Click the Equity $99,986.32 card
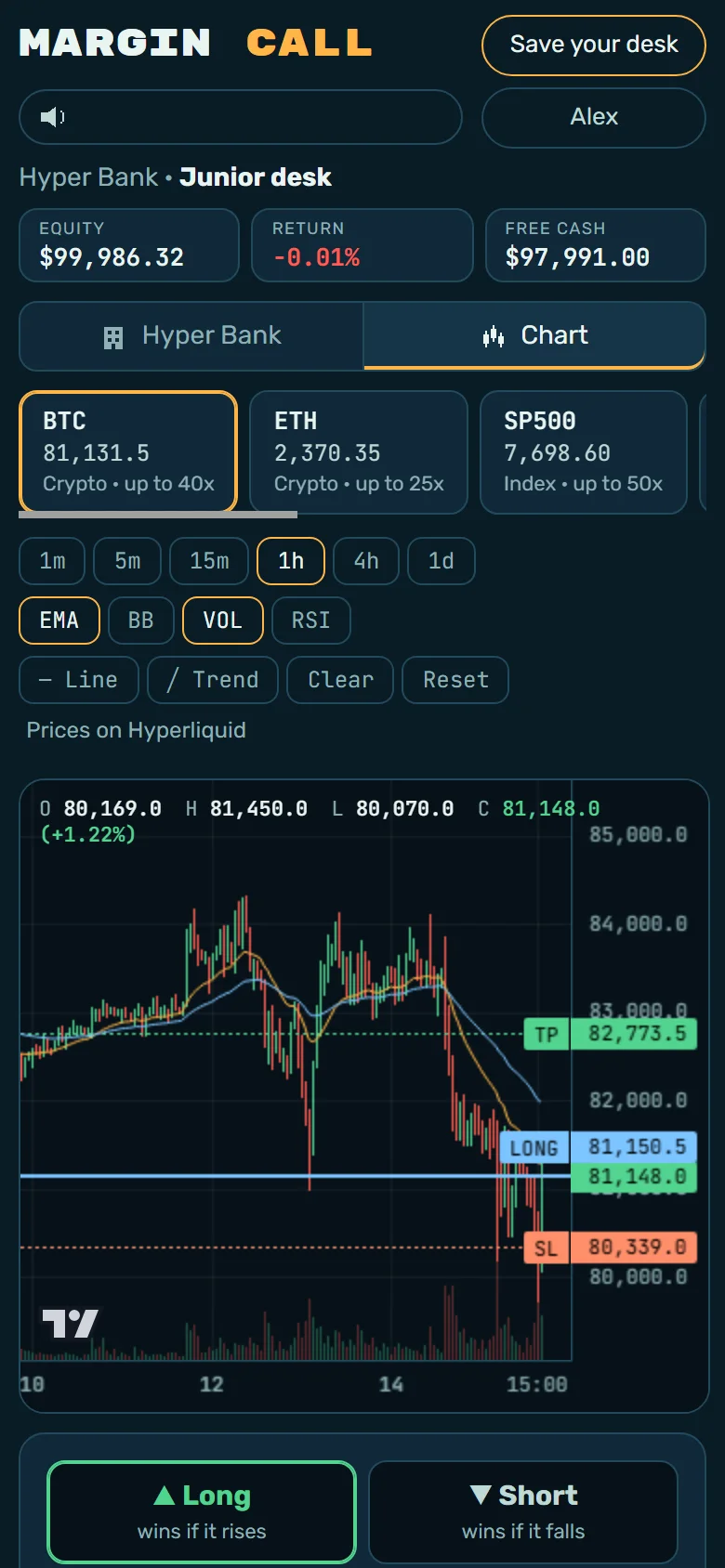 pos(129,245)
